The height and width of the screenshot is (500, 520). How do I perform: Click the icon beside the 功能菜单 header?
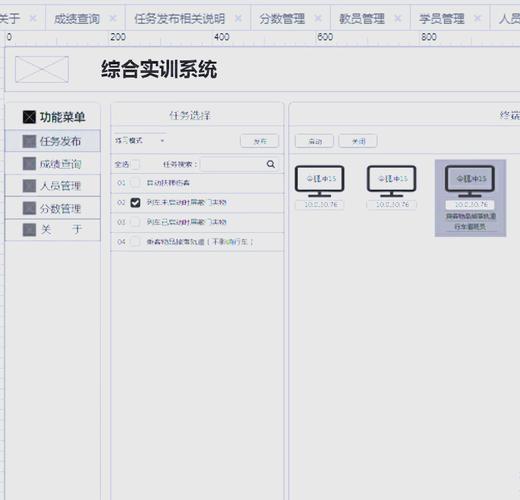click(29, 117)
